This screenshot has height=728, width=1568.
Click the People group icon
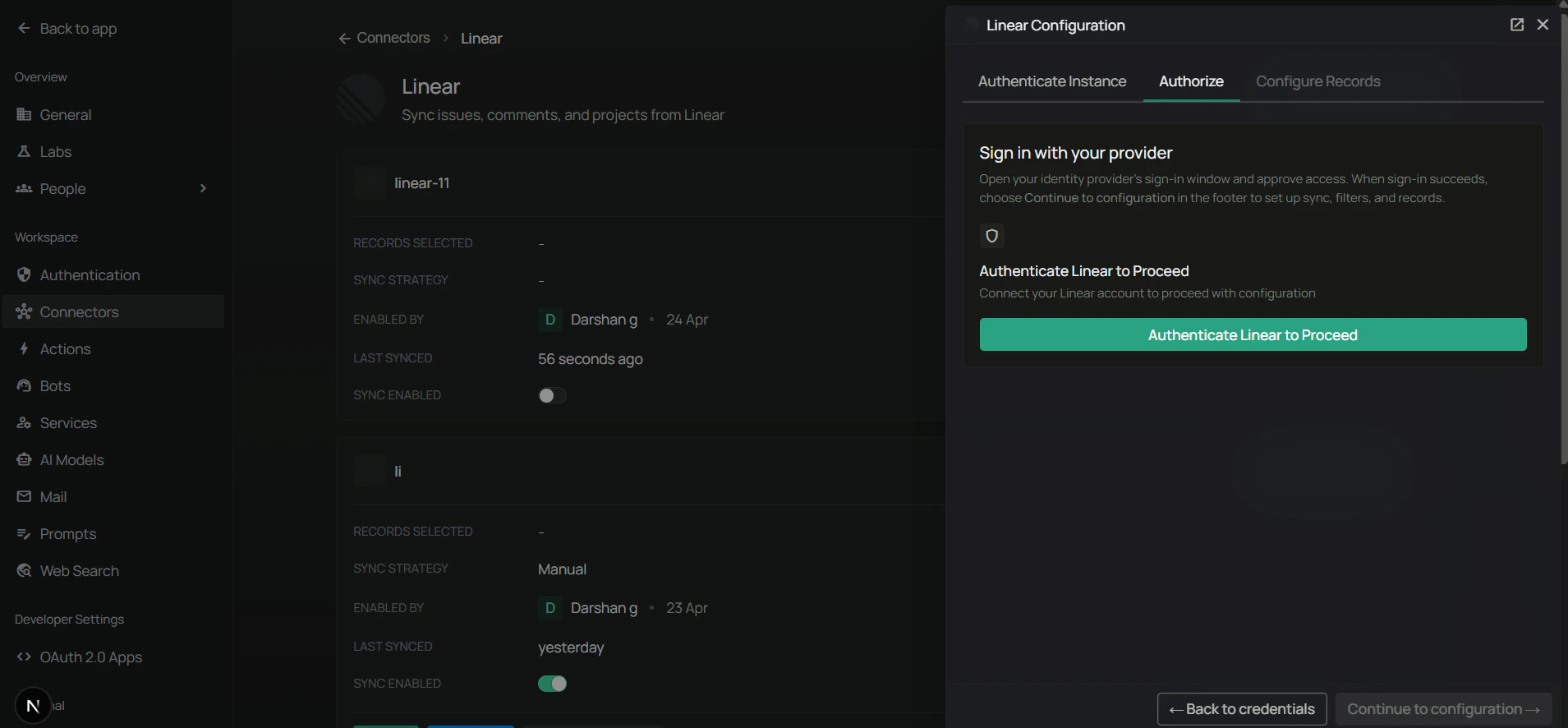(24, 188)
